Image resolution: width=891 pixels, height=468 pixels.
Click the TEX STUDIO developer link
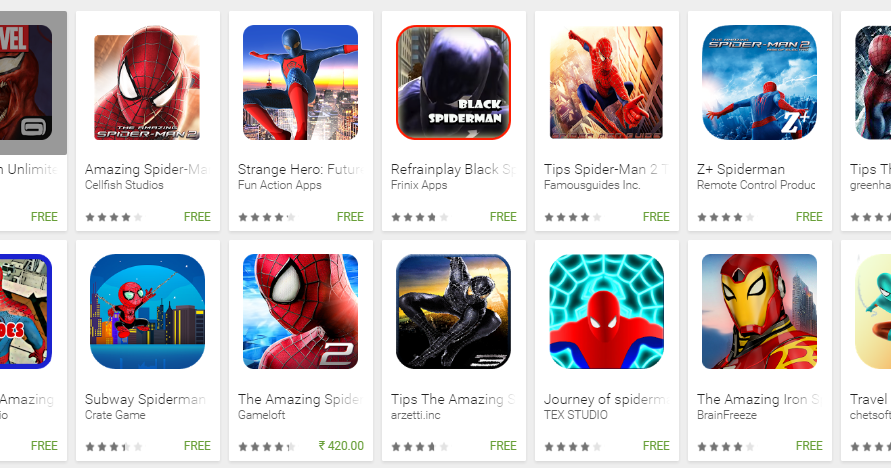(576, 415)
